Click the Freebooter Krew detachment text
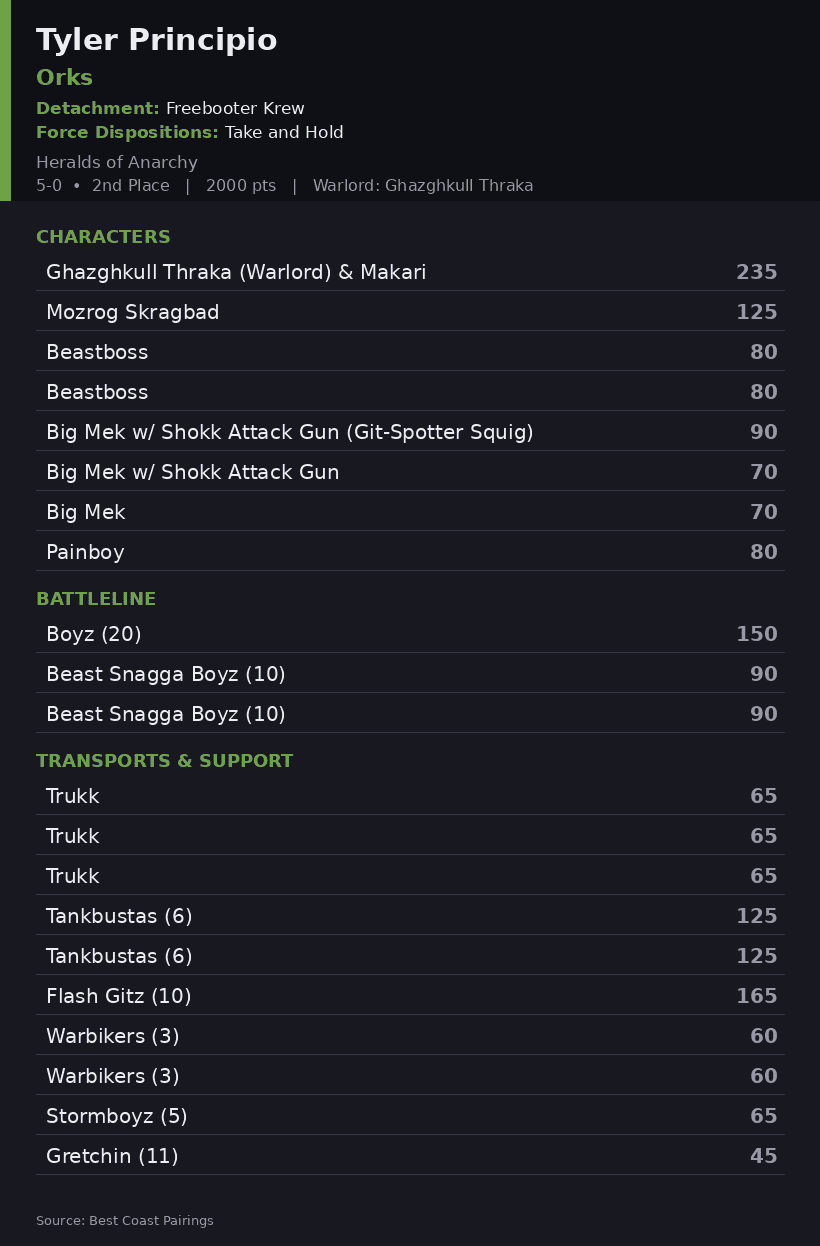 coord(235,108)
